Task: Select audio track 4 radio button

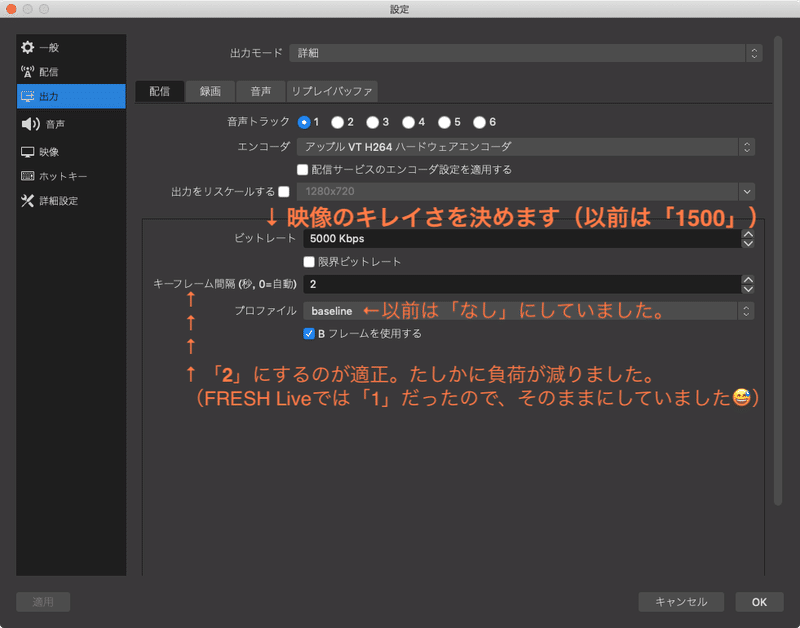Action: pyautogui.click(x=408, y=122)
